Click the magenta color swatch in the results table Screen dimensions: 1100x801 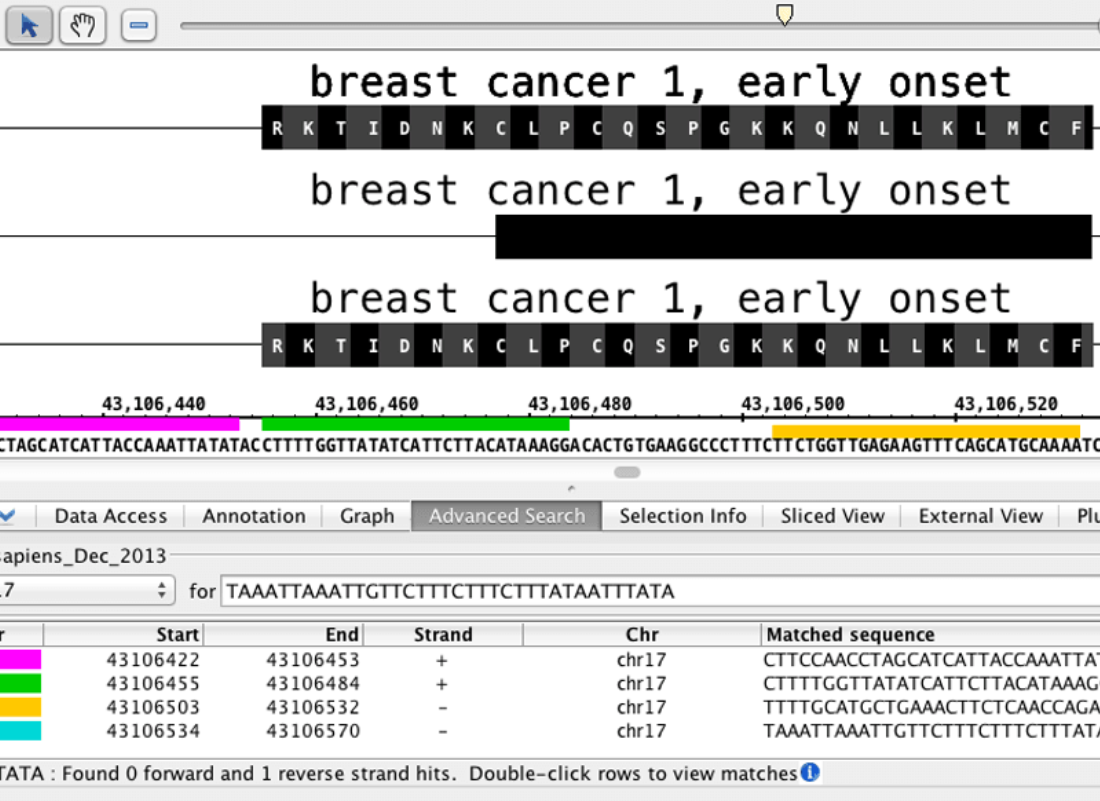(x=20, y=659)
